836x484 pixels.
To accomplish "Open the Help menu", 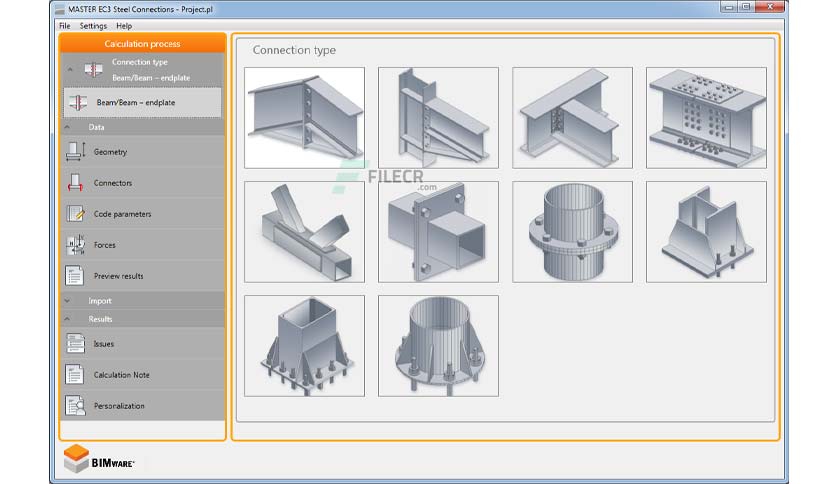I will (x=124, y=26).
